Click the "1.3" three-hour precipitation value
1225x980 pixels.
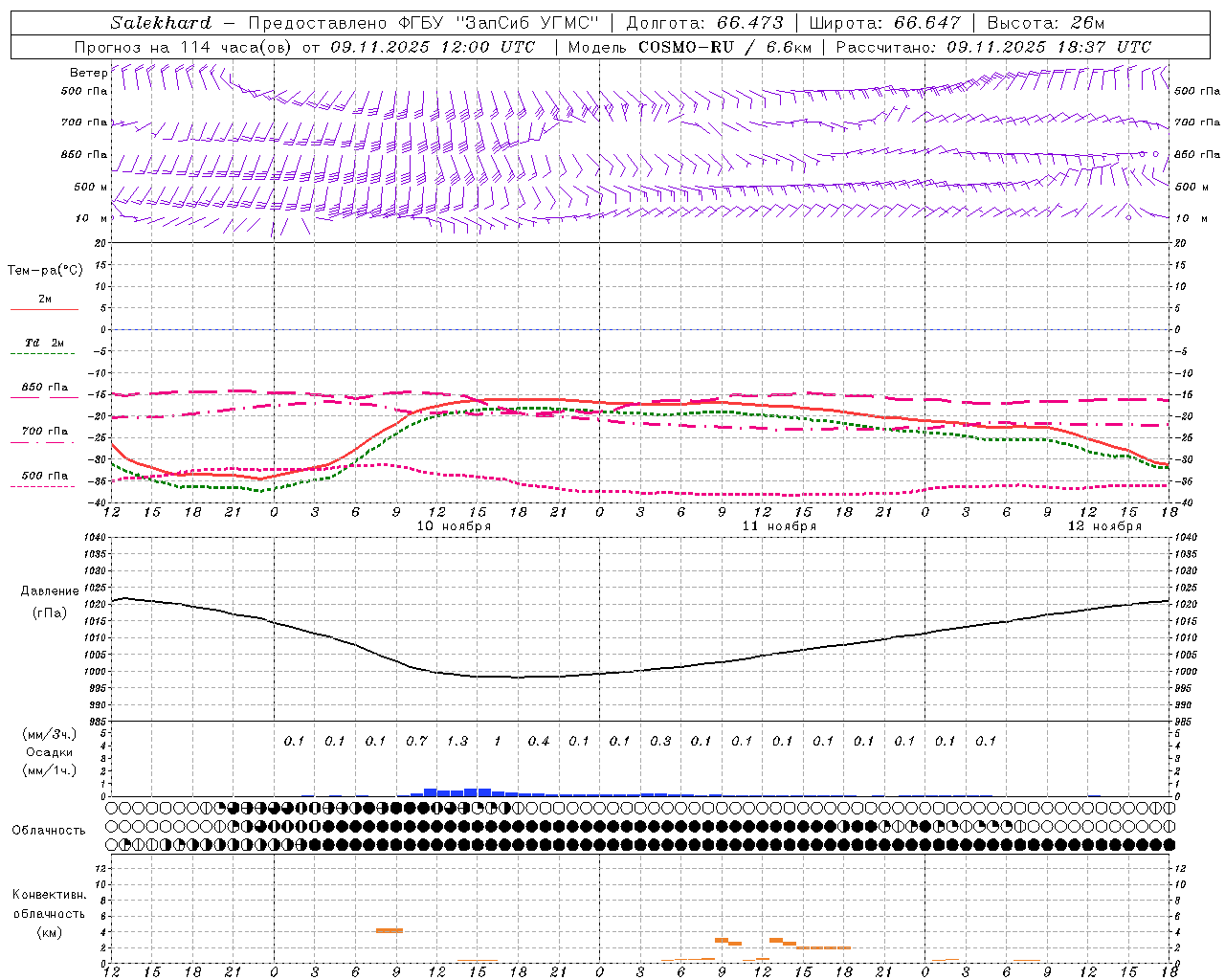click(457, 741)
